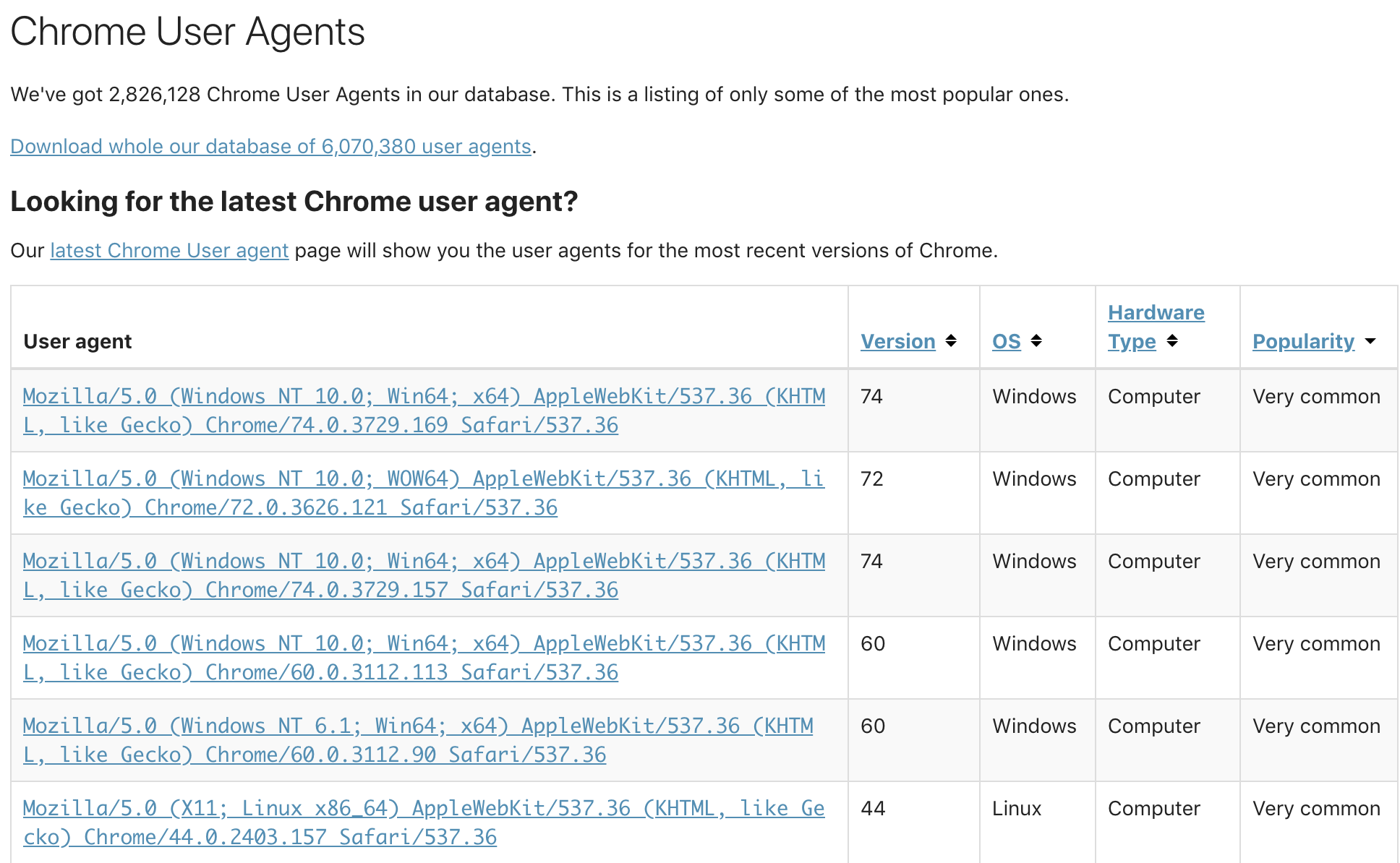This screenshot has height=863, width=1400.
Task: Click "Very common" in the Chrome/60.0.3112.90 row
Action: click(x=1316, y=726)
